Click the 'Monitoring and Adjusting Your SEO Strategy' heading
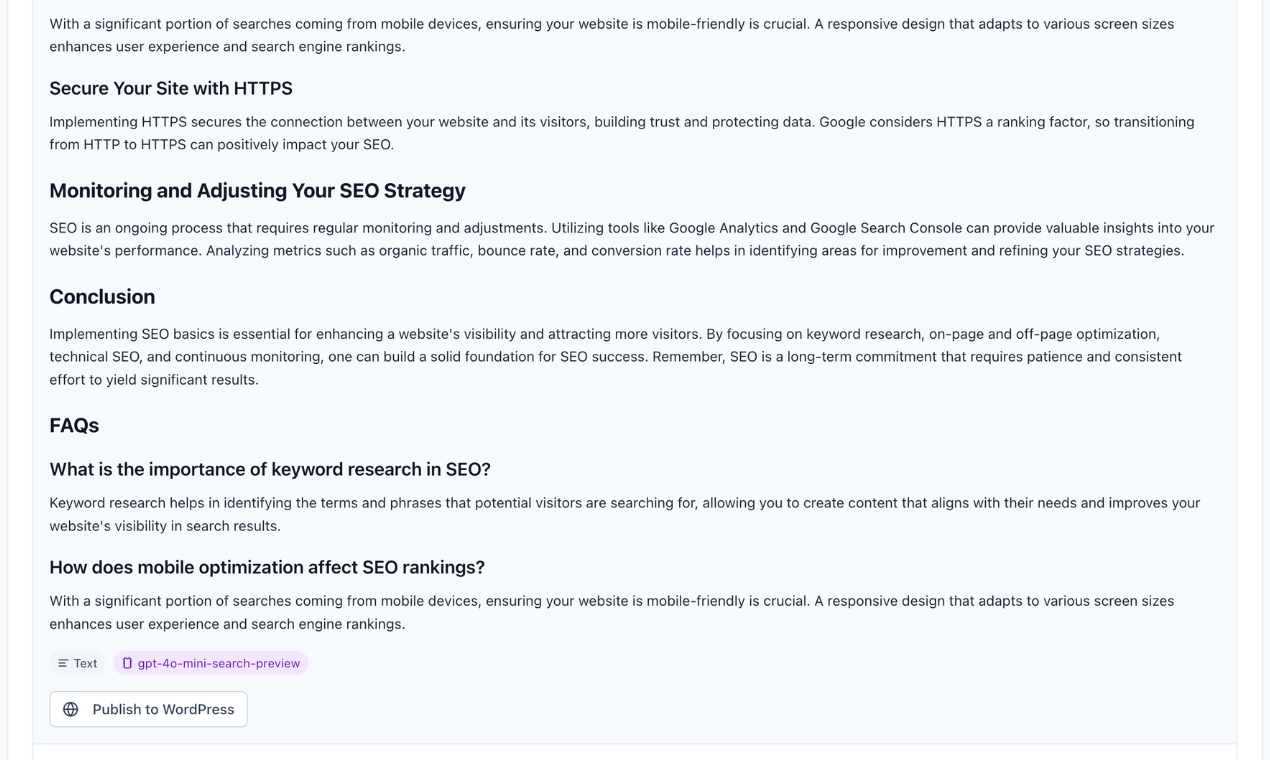This screenshot has width=1270, height=760. click(257, 190)
